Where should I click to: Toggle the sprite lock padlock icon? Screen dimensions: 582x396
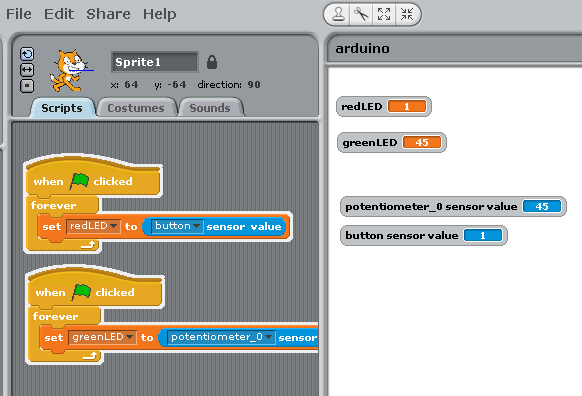[x=212, y=62]
